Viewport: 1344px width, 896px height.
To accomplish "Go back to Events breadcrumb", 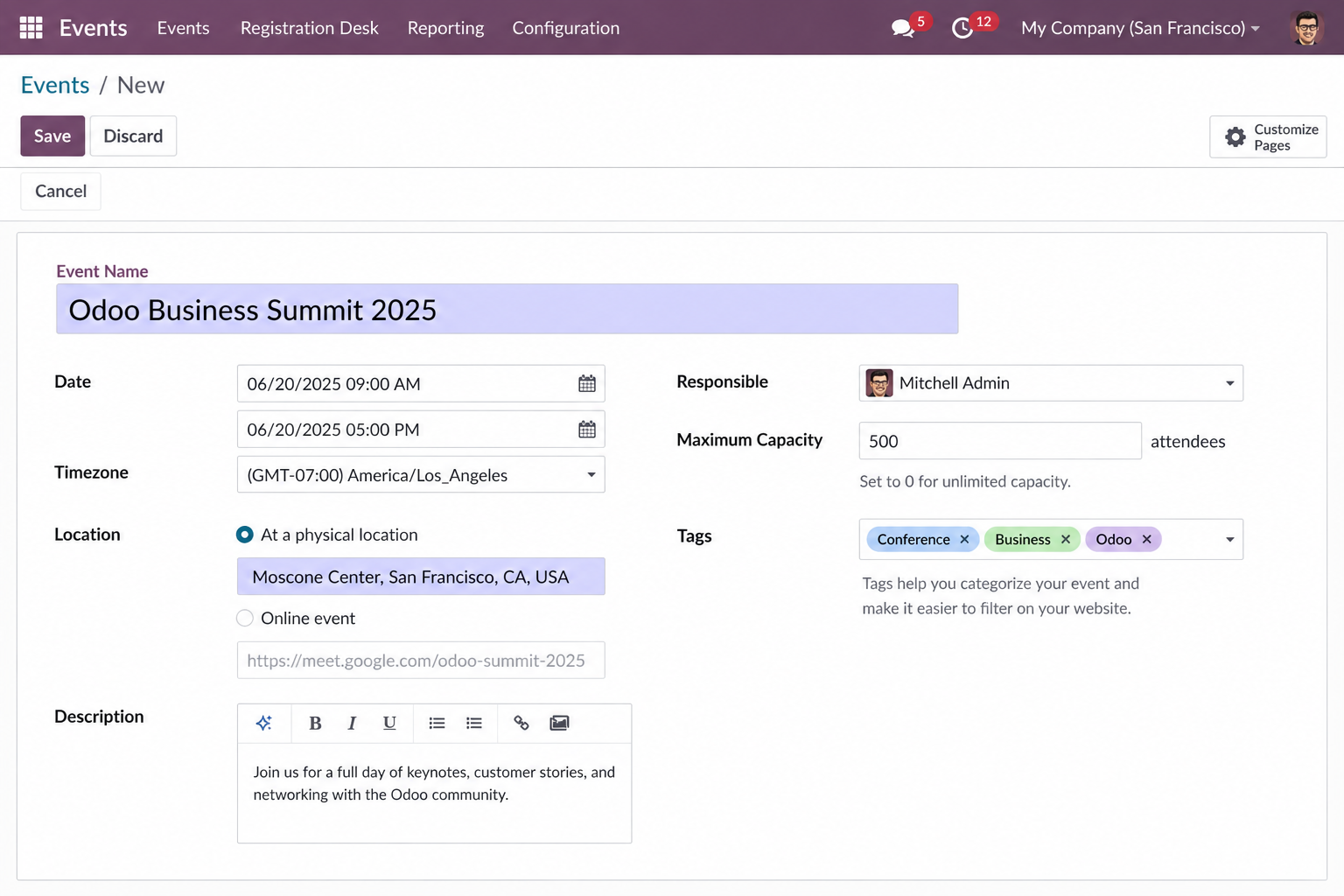I will point(54,85).
